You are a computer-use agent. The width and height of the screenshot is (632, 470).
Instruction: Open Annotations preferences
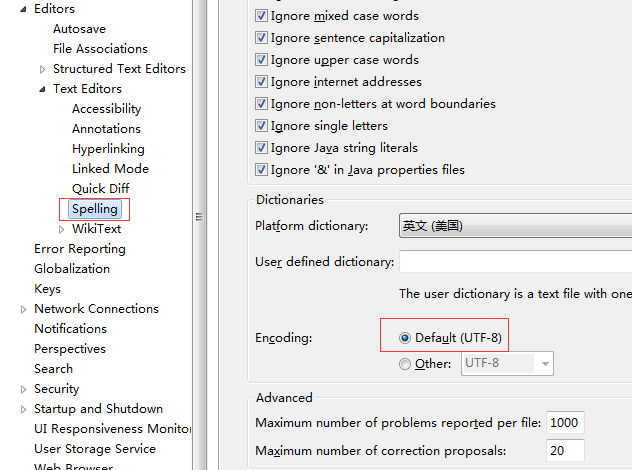pyautogui.click(x=106, y=129)
